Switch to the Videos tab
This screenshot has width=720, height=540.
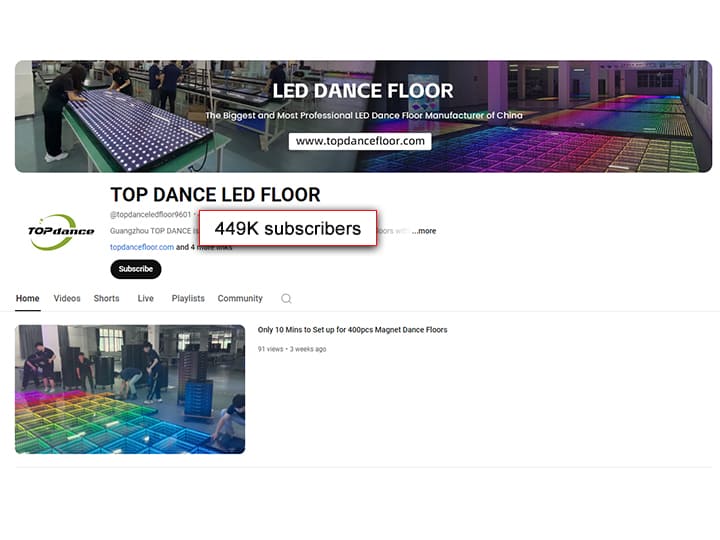point(67,298)
